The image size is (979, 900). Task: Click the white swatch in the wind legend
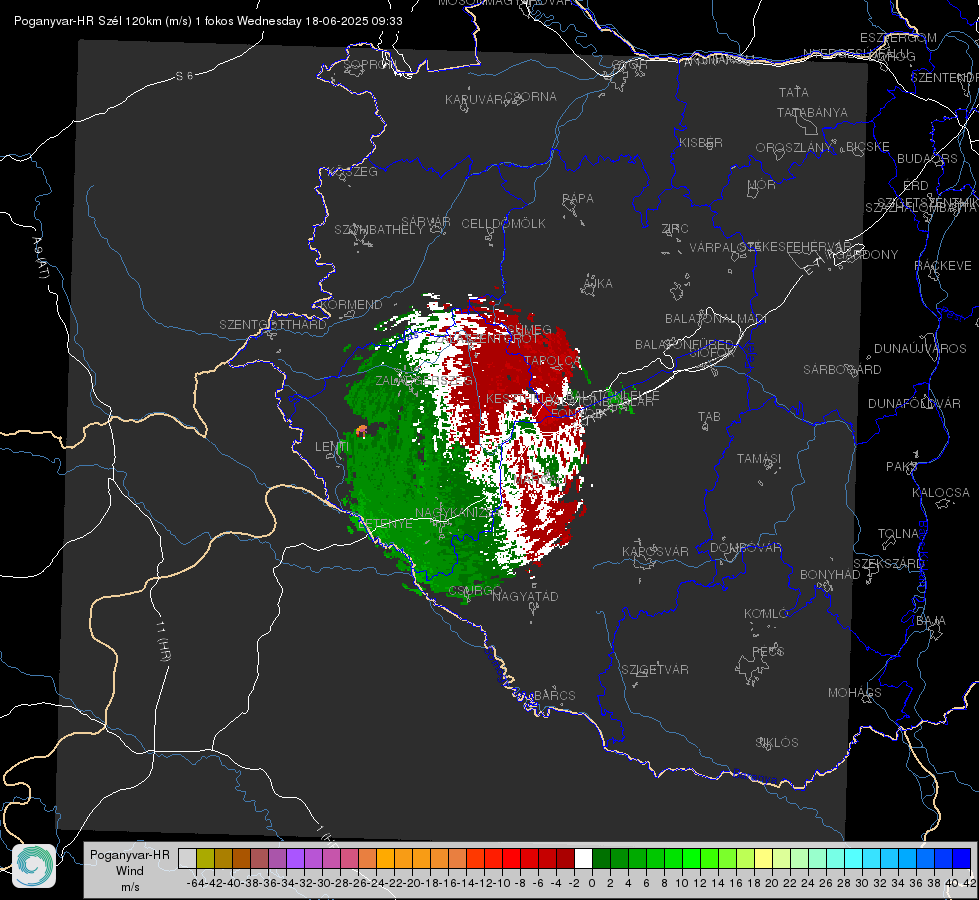[x=583, y=858]
